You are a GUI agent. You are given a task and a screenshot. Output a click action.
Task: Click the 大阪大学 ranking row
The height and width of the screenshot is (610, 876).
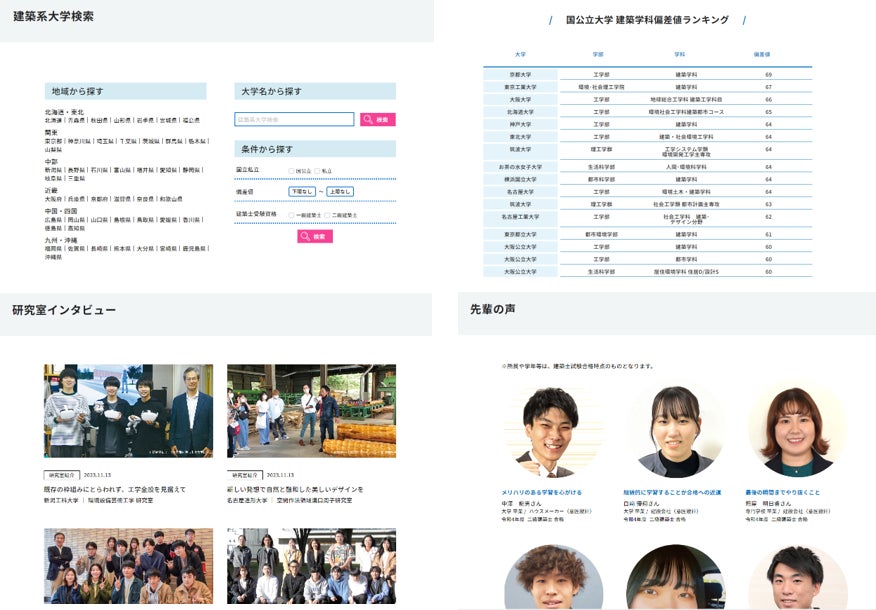pyautogui.click(x=648, y=99)
